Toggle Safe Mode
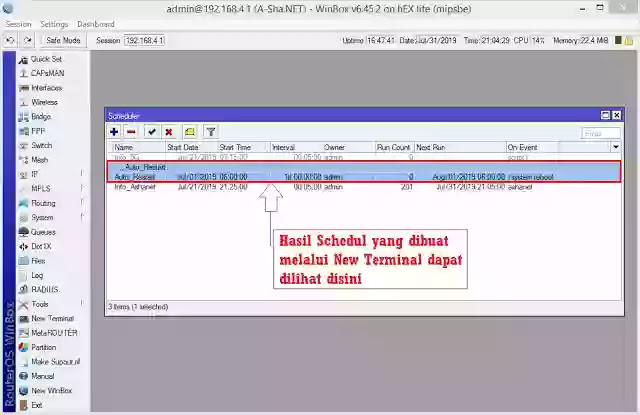Viewport: 640px width, 415px height. point(63,40)
